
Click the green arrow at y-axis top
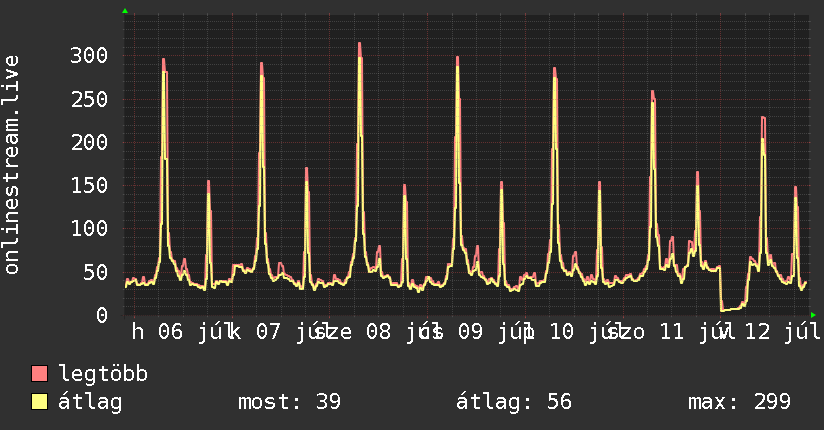(x=125, y=11)
